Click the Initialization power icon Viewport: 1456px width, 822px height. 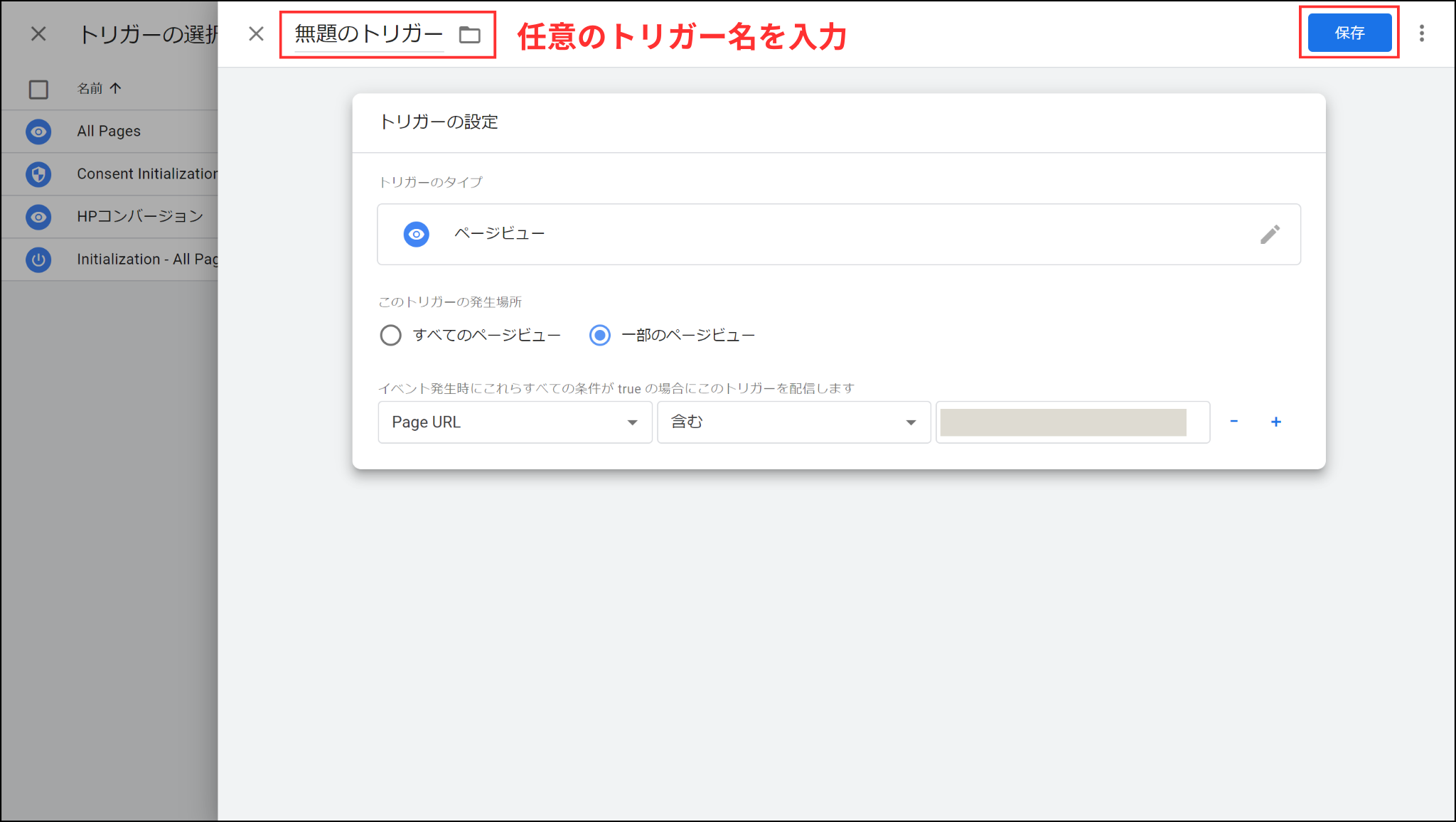(x=38, y=260)
